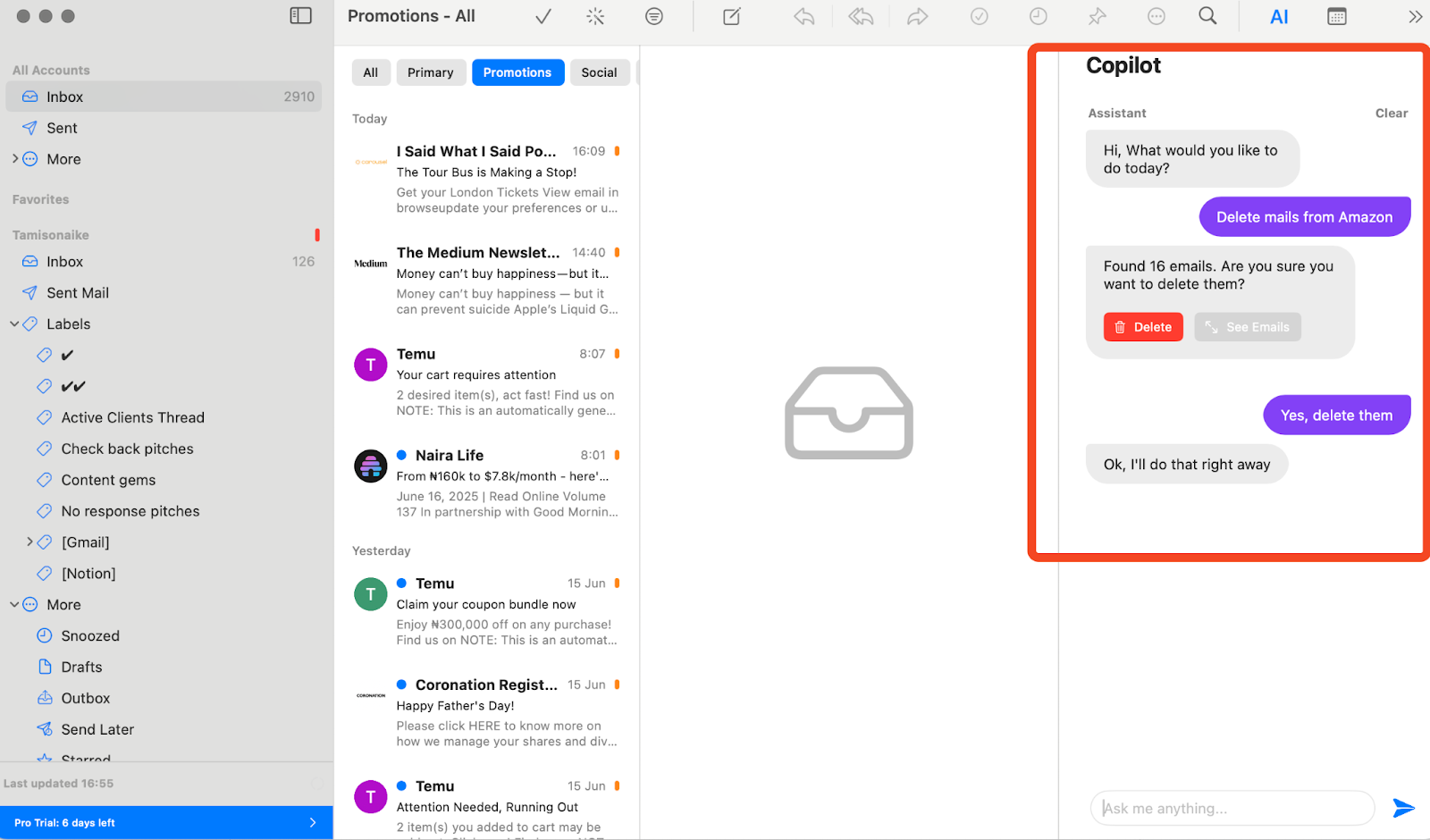Open the Content gems label
Screen dimensions: 1430x840
click(108, 480)
